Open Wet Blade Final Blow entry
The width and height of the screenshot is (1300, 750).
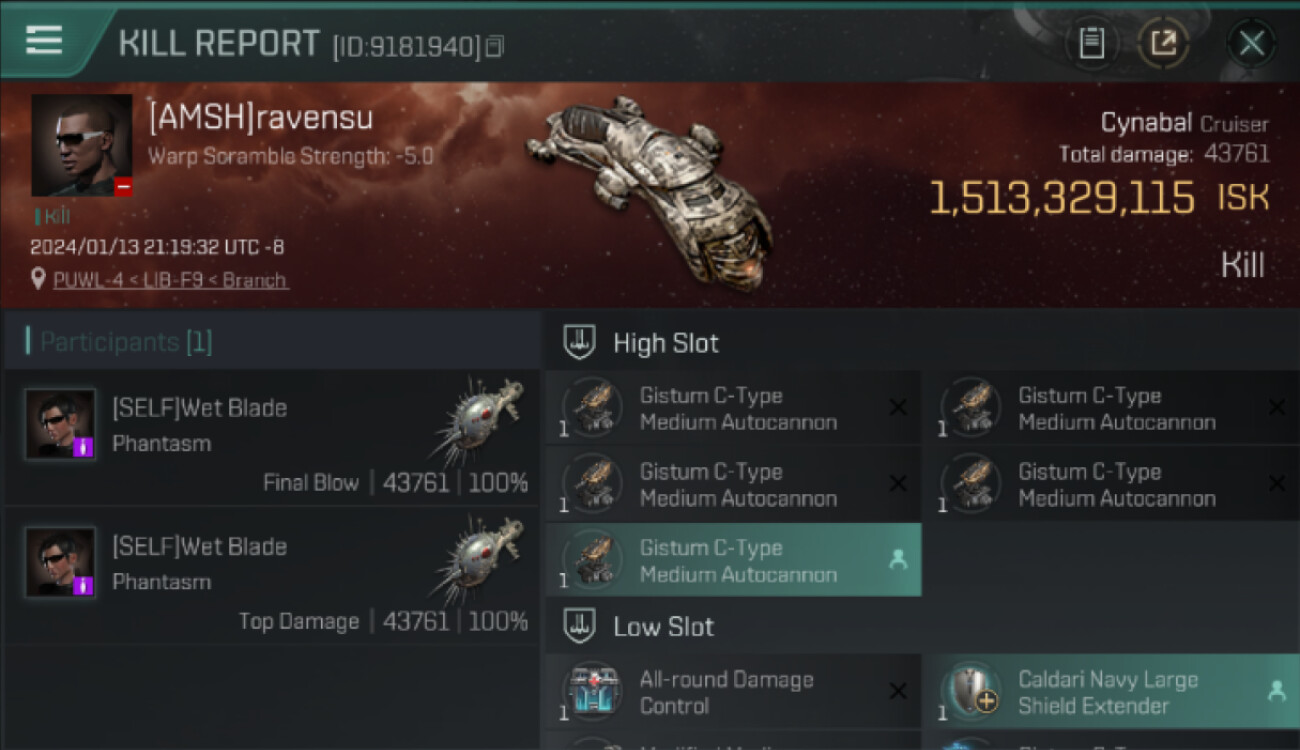(x=271, y=438)
